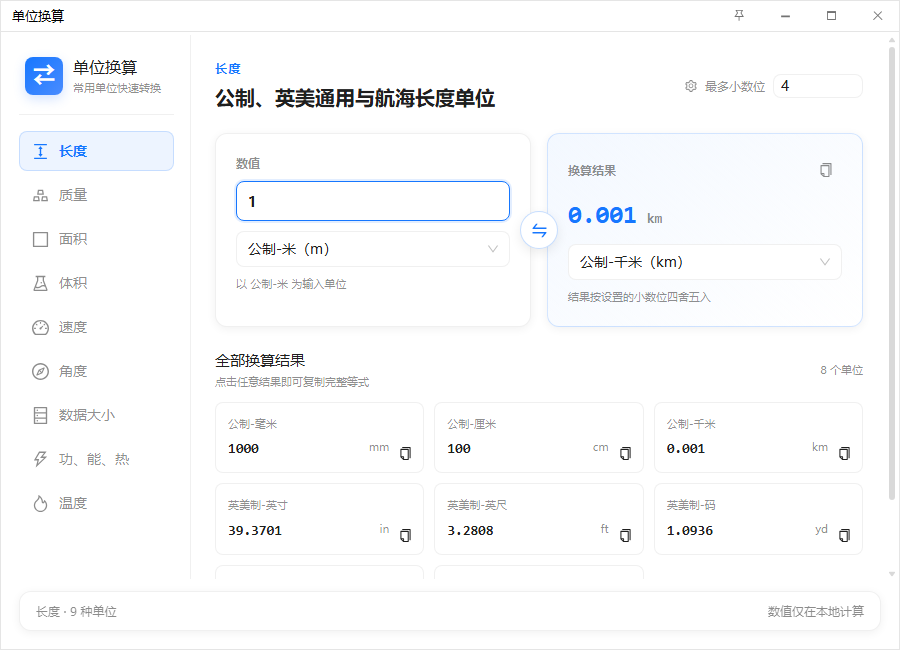900x650 pixels.
Task: Click the large 0.001 result value
Action: 602,215
